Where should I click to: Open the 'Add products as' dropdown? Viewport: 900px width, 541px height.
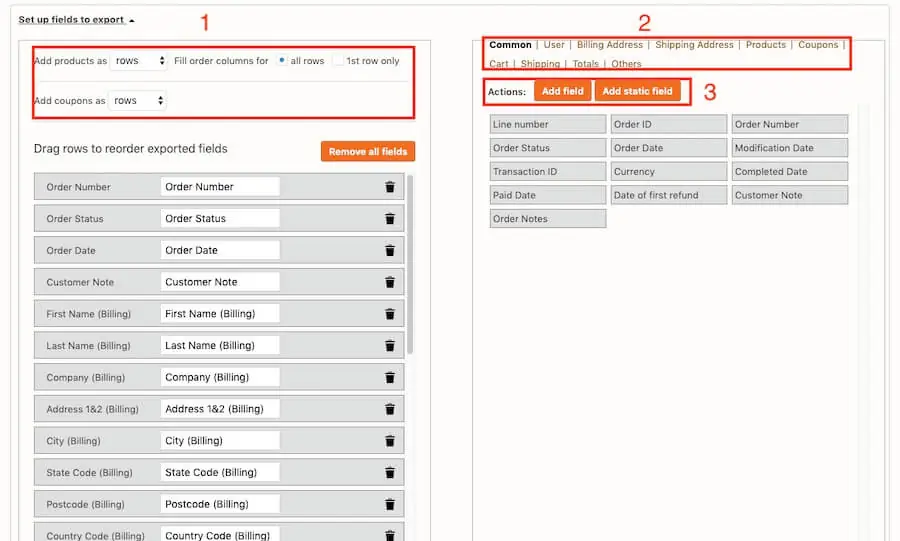click(x=138, y=61)
